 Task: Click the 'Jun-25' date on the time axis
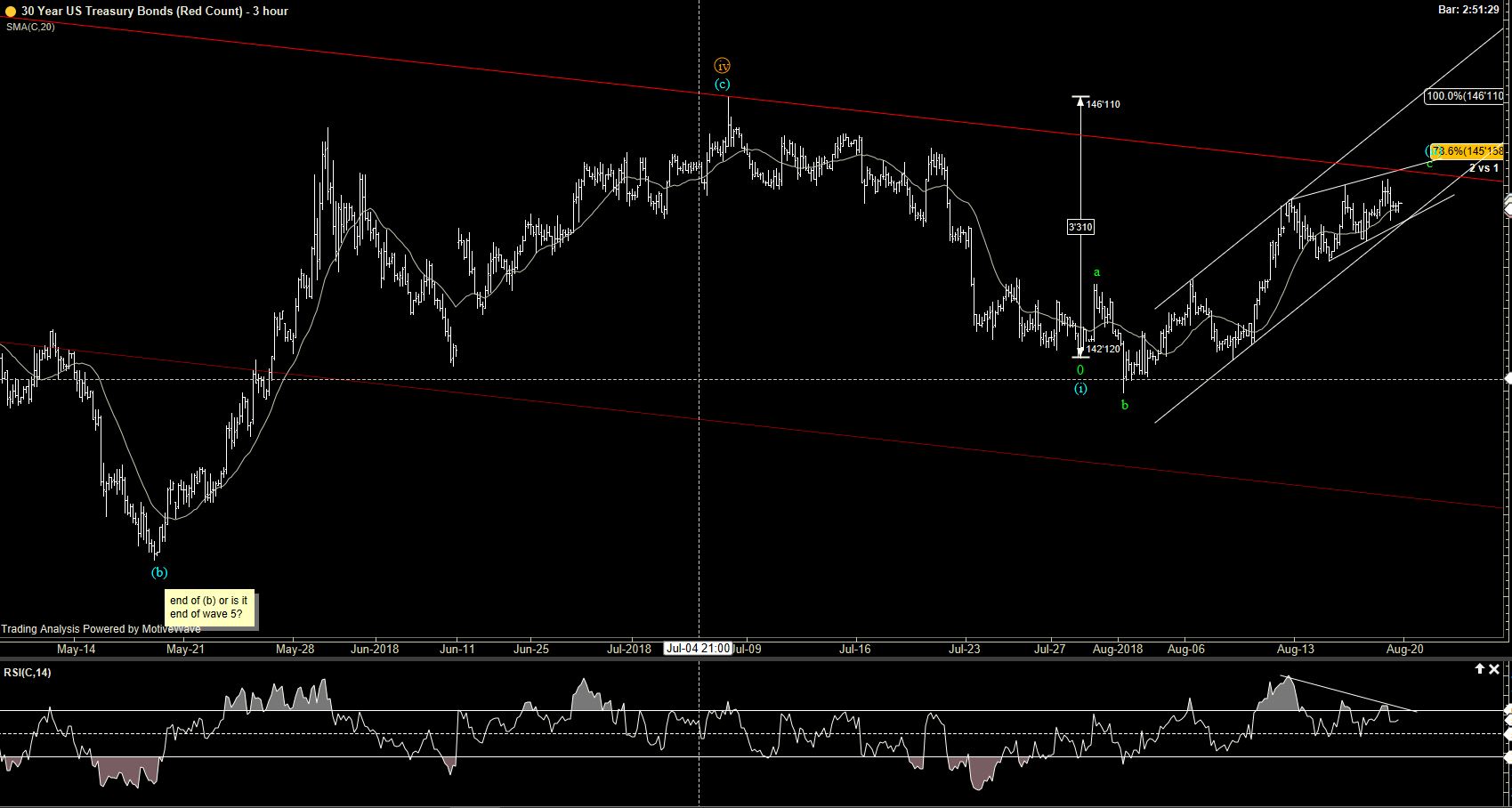click(x=531, y=649)
